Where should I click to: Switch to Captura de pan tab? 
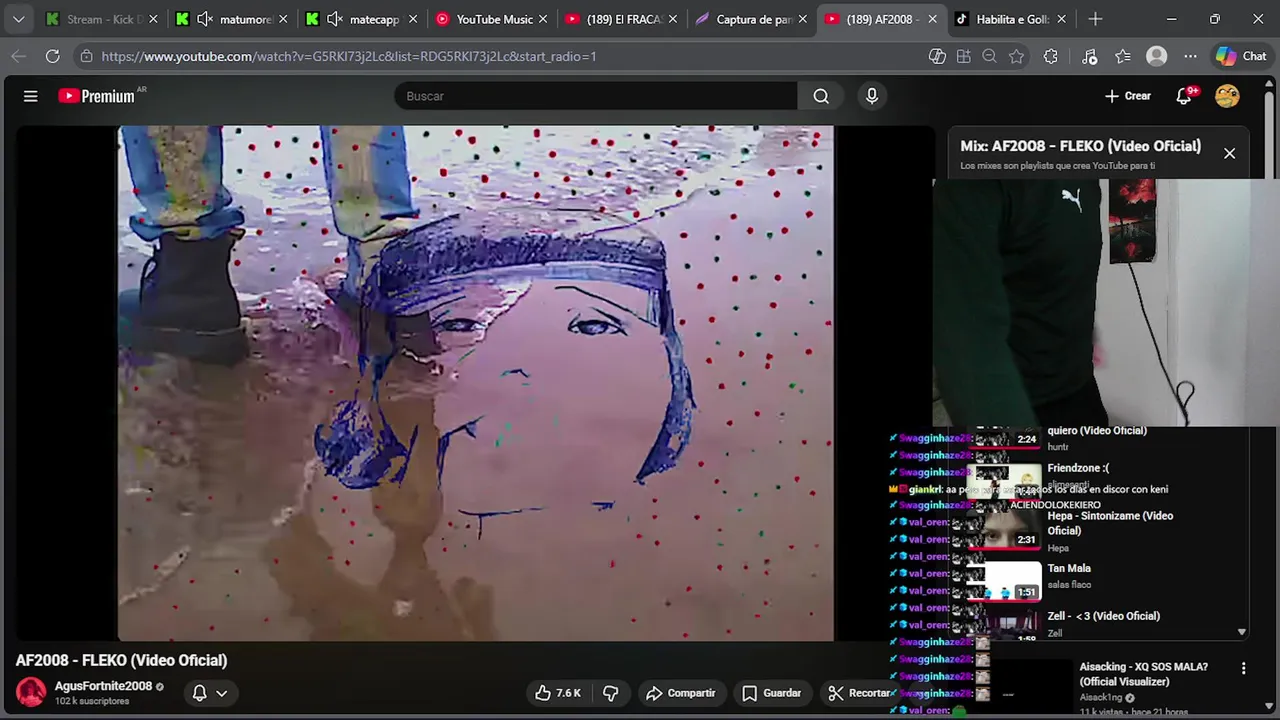point(752,19)
